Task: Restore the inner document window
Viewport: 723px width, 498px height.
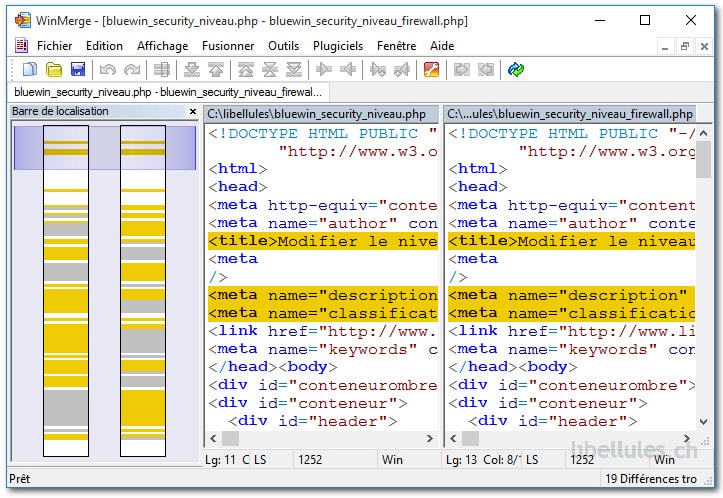Action: point(685,47)
